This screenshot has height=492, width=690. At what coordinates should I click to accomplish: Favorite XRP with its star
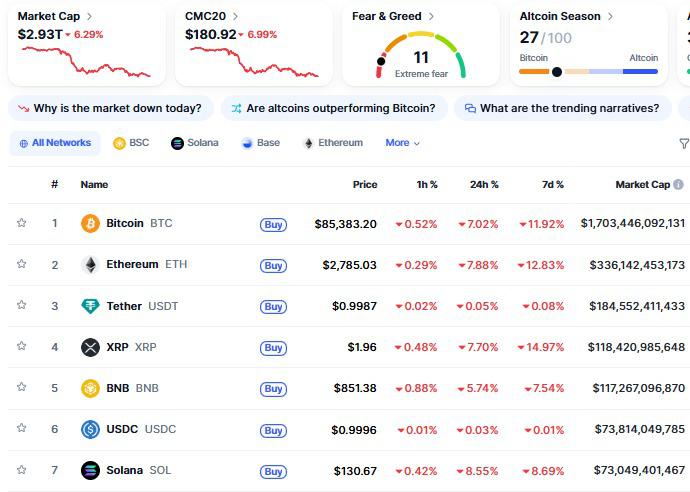pyautogui.click(x=21, y=347)
